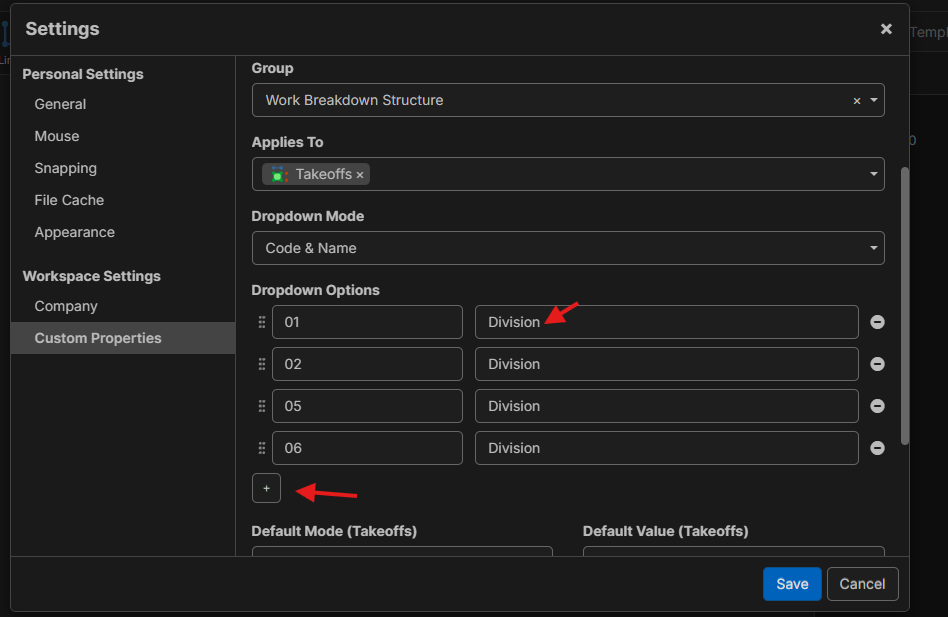Screen dimensions: 948x617
Task: Clear the Work Breakdown Structure group selection
Action: tap(856, 101)
